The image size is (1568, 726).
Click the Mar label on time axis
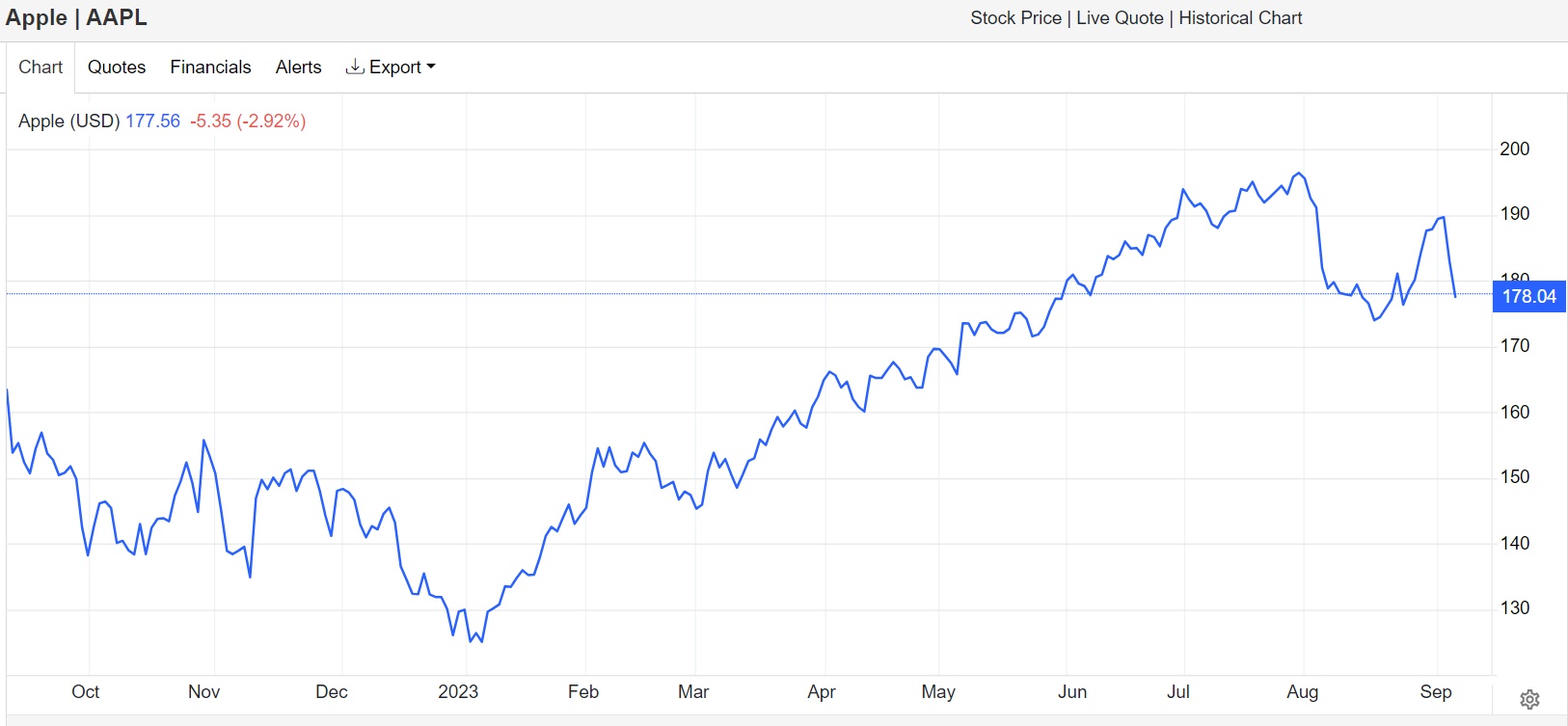click(x=693, y=692)
